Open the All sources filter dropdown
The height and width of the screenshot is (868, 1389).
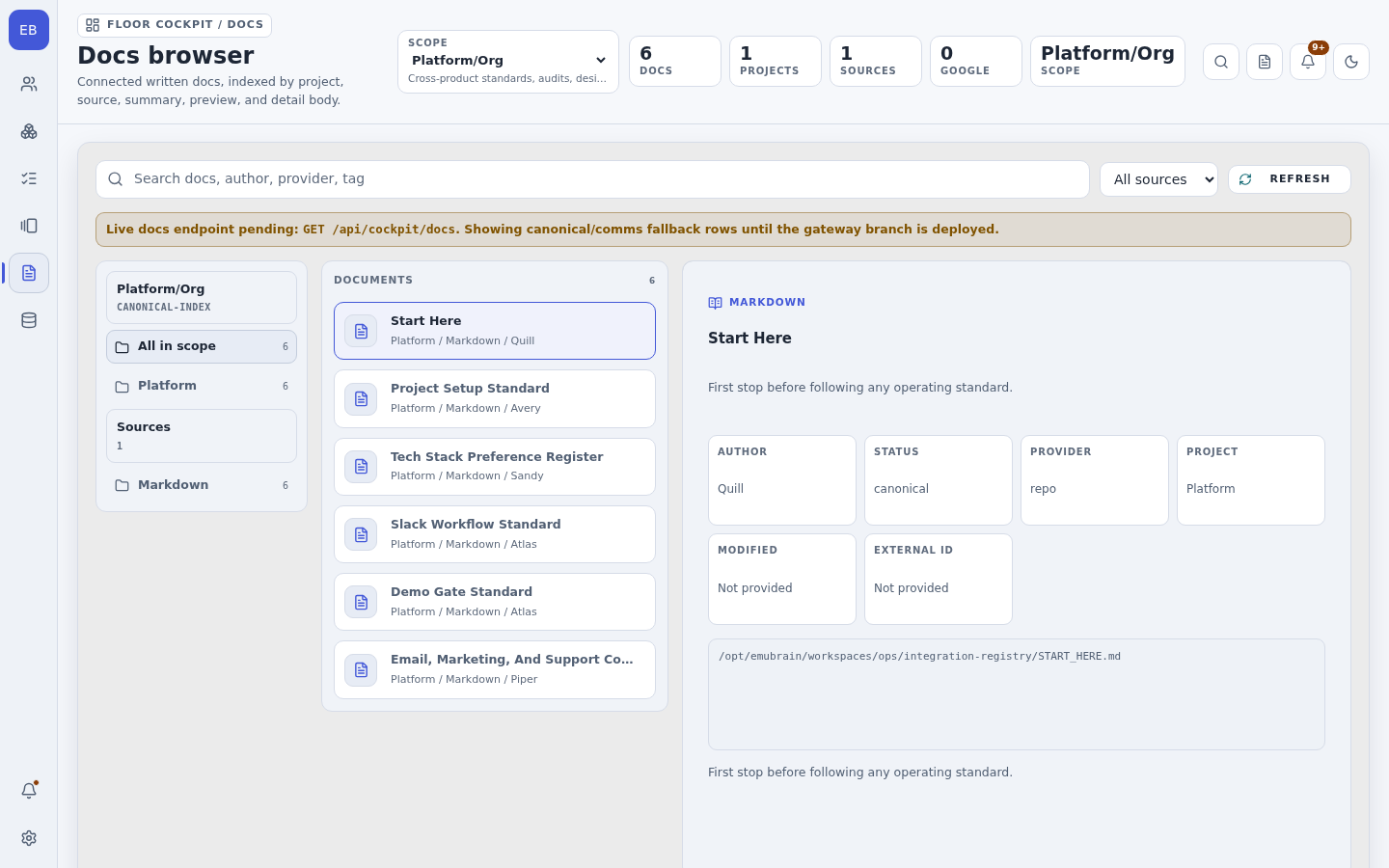click(x=1158, y=179)
